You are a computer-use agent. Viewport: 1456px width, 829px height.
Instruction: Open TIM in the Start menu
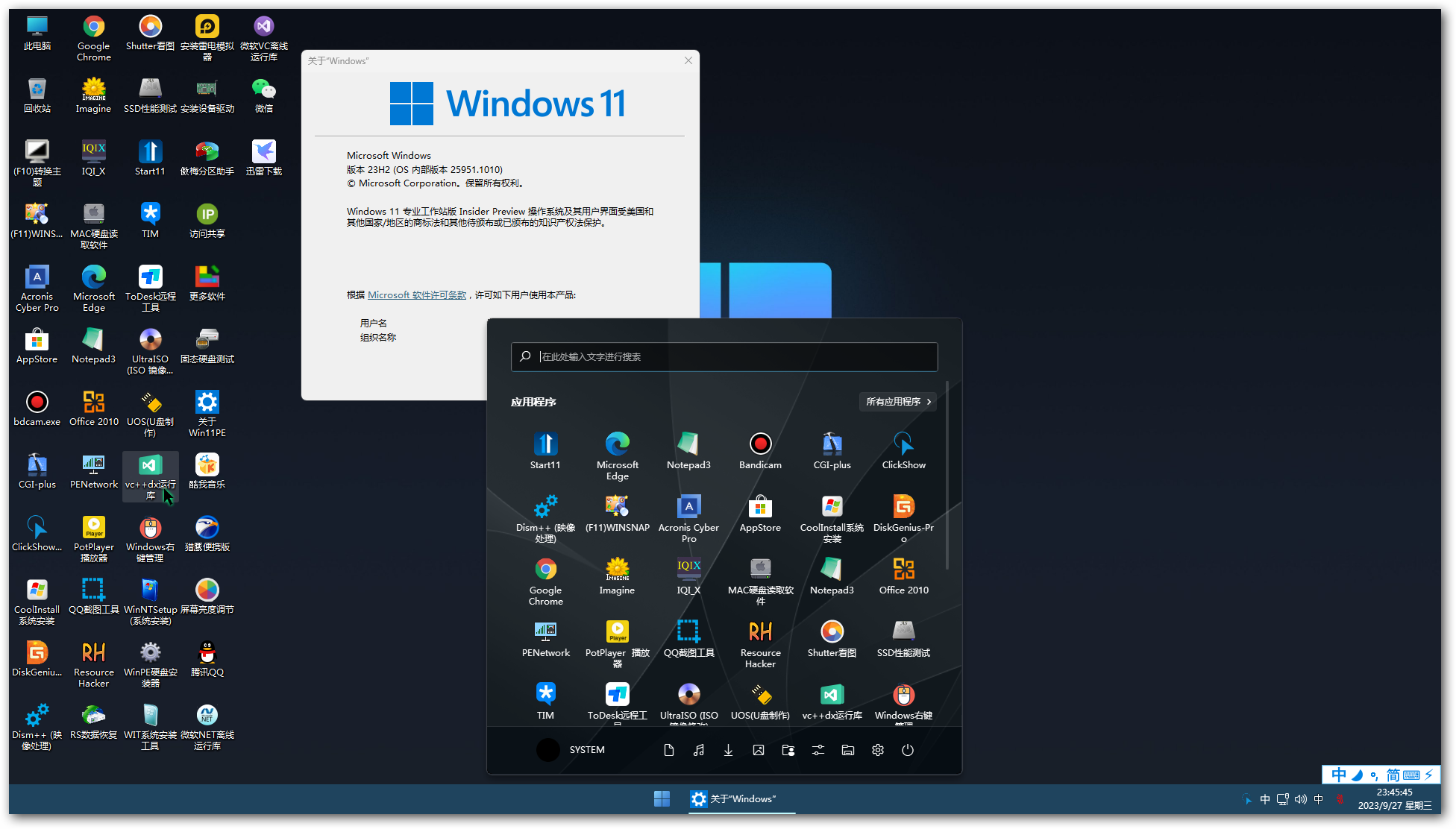coord(545,701)
